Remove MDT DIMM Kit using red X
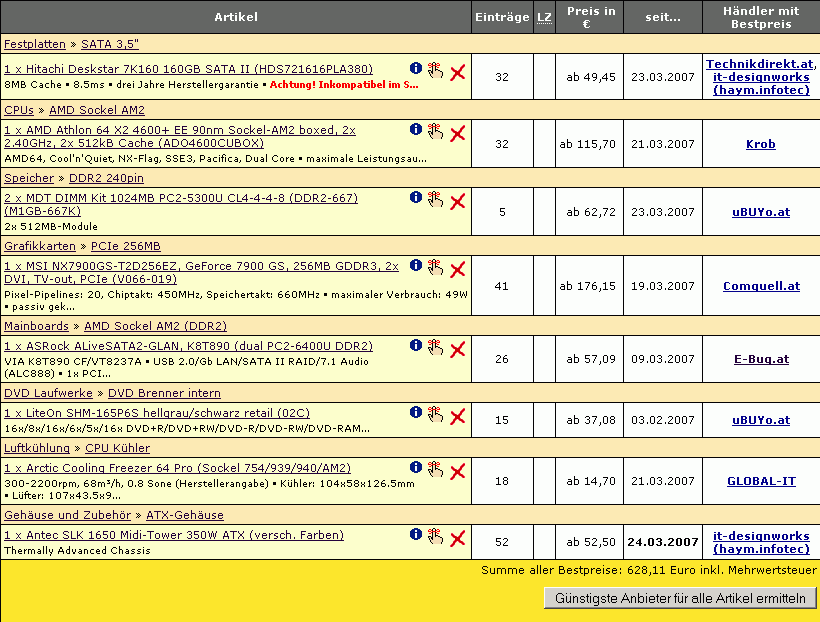The width and height of the screenshot is (820, 622). [x=458, y=201]
